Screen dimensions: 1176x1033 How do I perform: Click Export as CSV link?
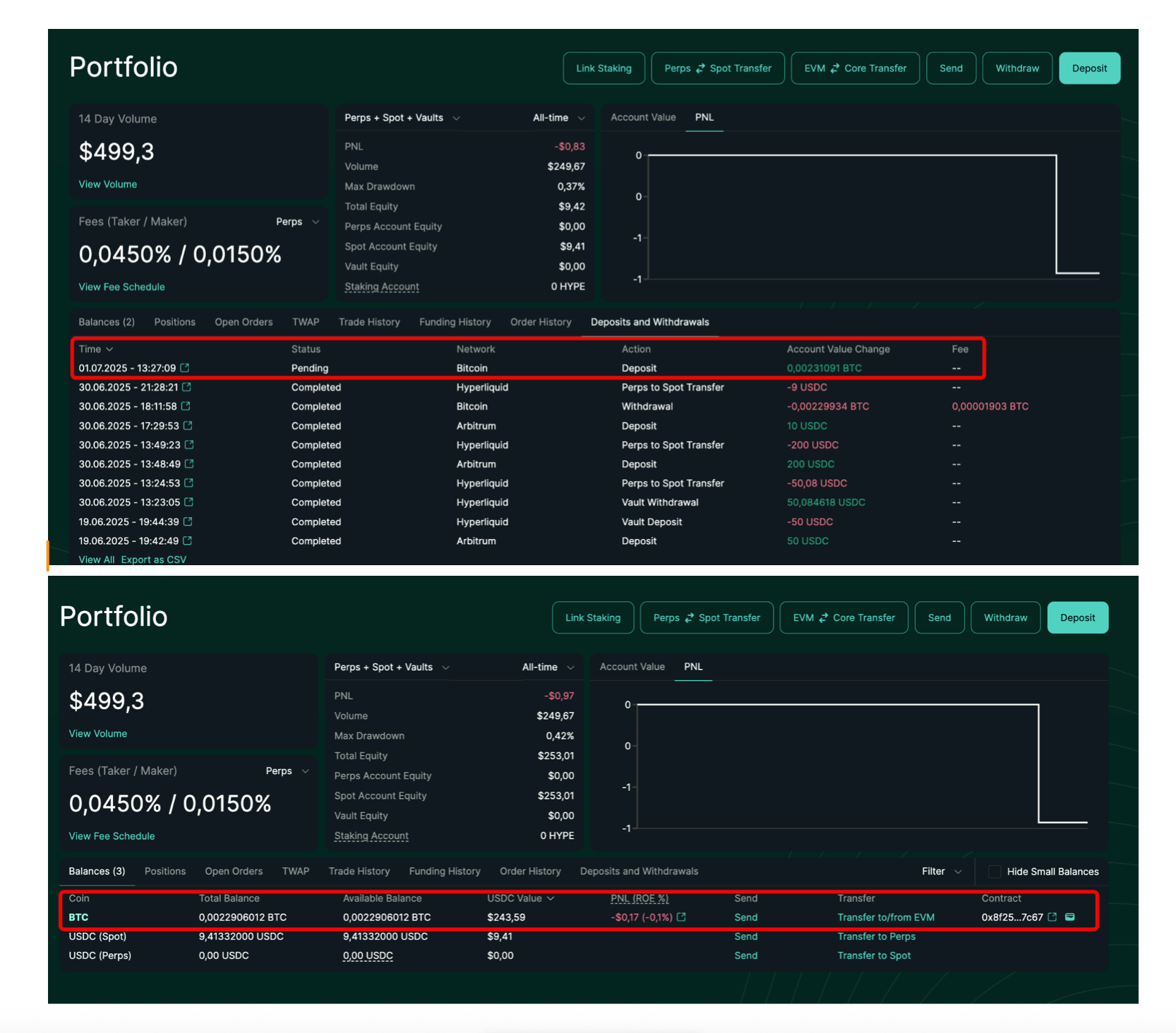[153, 560]
